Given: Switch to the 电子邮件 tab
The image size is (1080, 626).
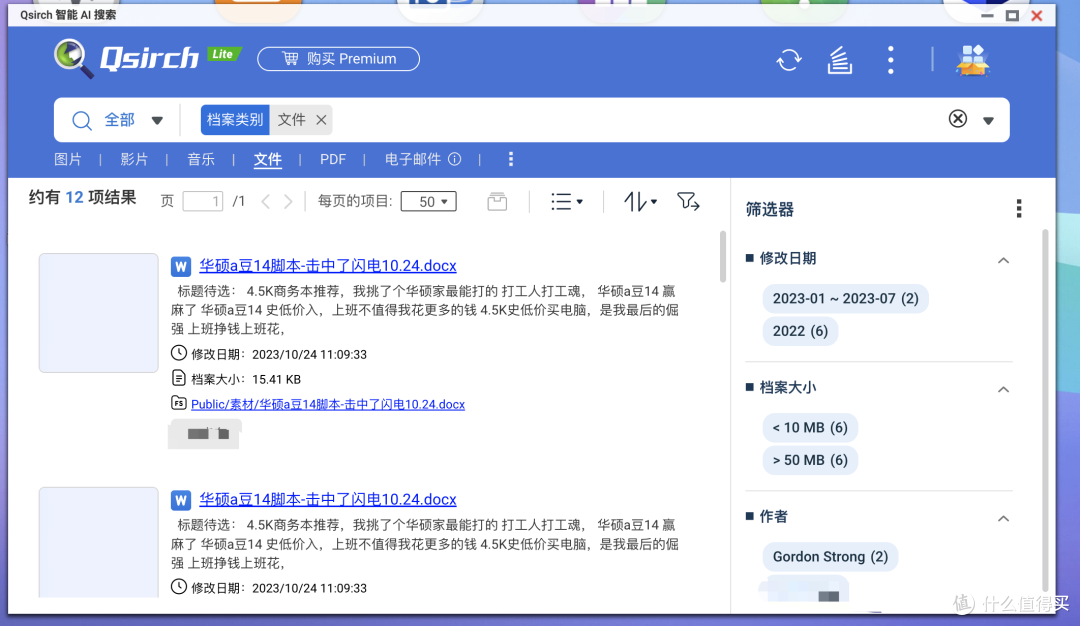Looking at the screenshot, I should [x=413, y=159].
